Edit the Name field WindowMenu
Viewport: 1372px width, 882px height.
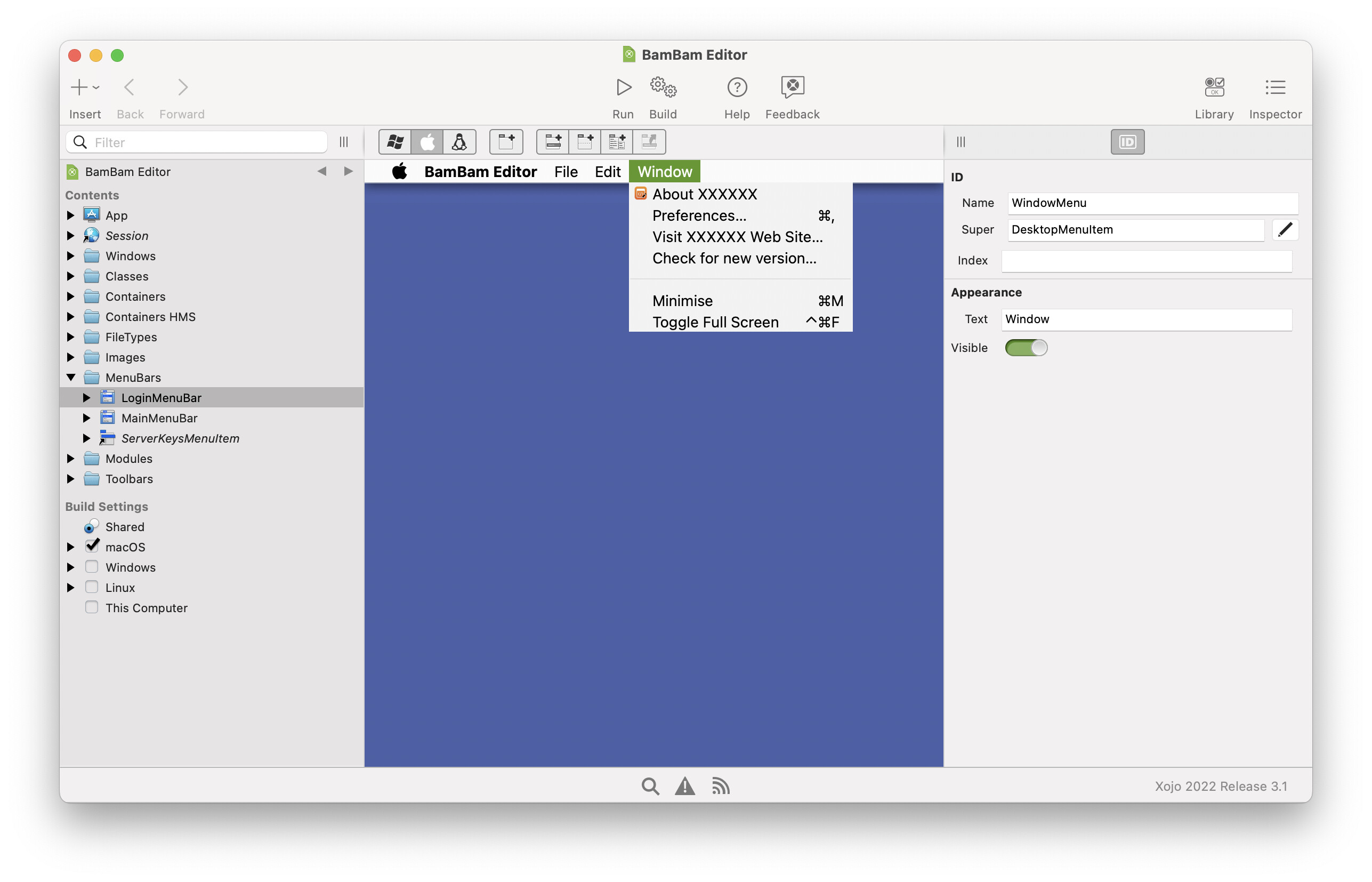(x=1152, y=203)
